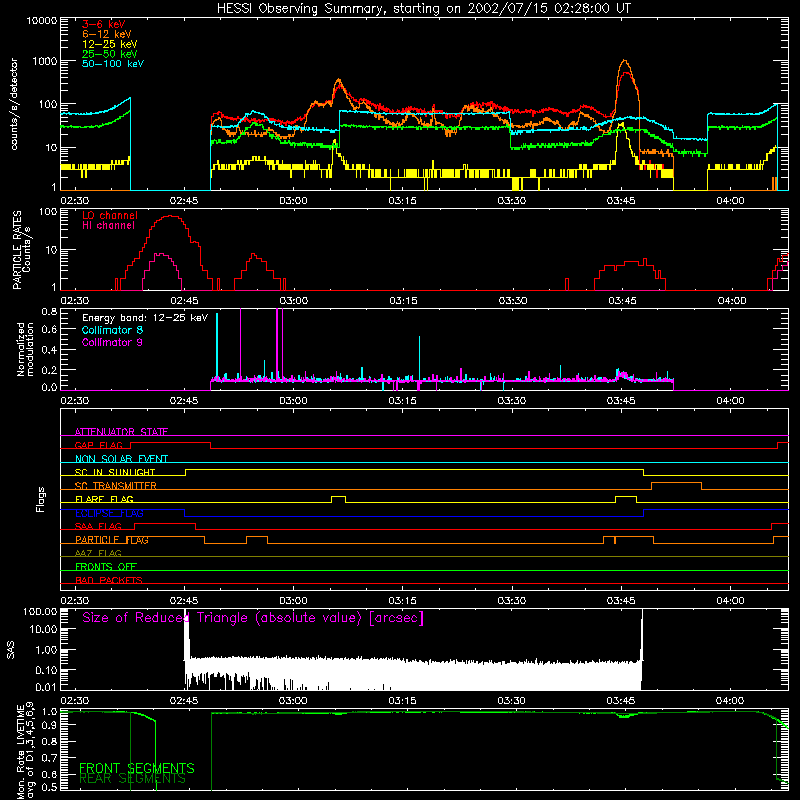Click the "LO channel" legend label
The width and height of the screenshot is (800, 800).
(x=110, y=215)
